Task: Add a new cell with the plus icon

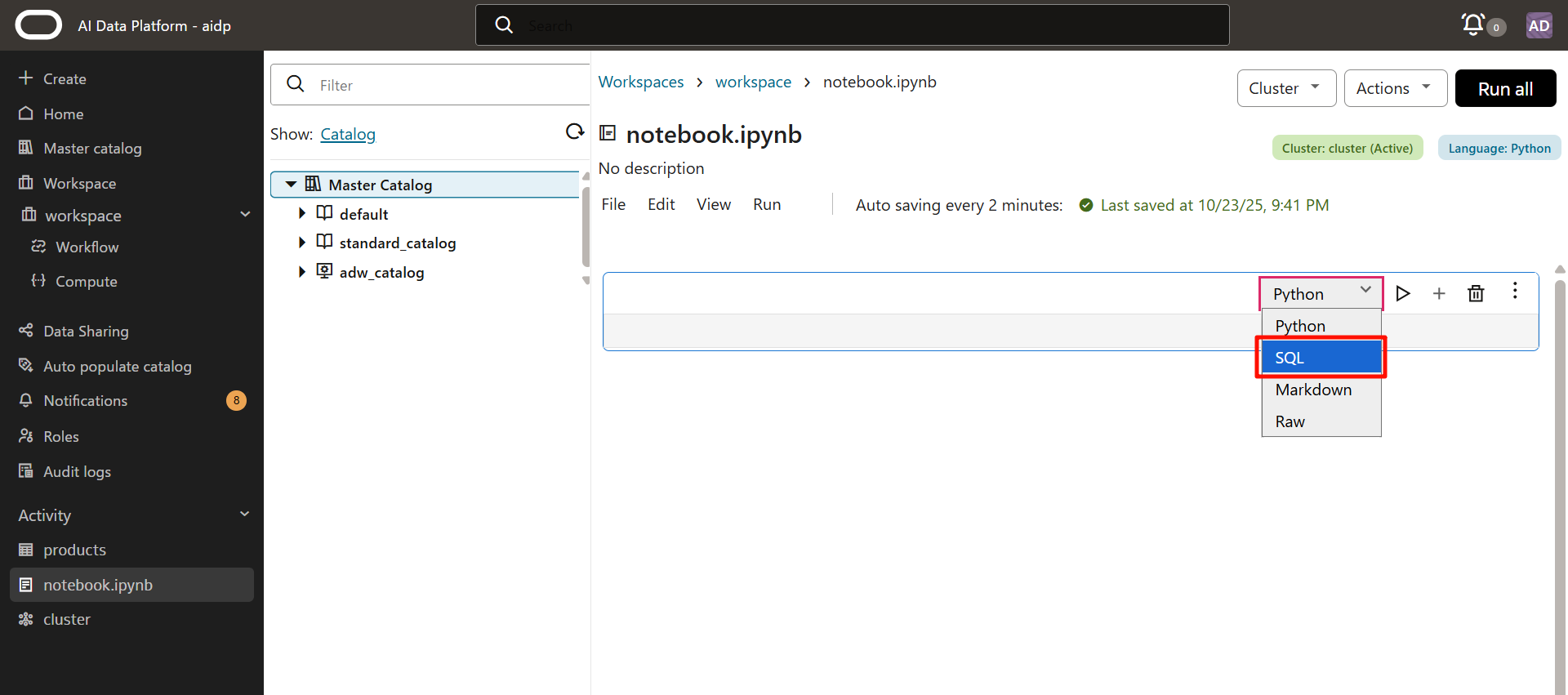Action: point(1439,293)
